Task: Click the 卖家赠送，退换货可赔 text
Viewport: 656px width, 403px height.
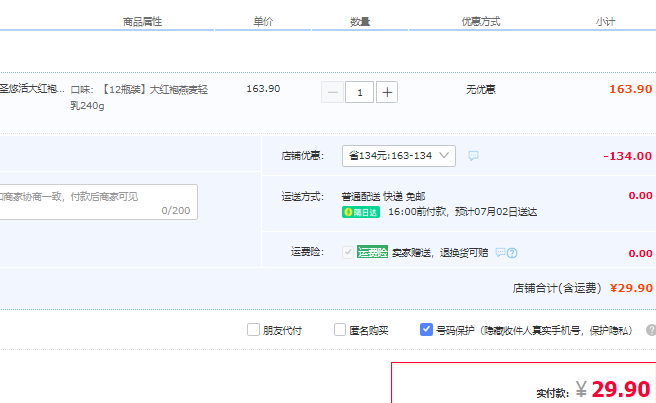Action: [x=440, y=253]
